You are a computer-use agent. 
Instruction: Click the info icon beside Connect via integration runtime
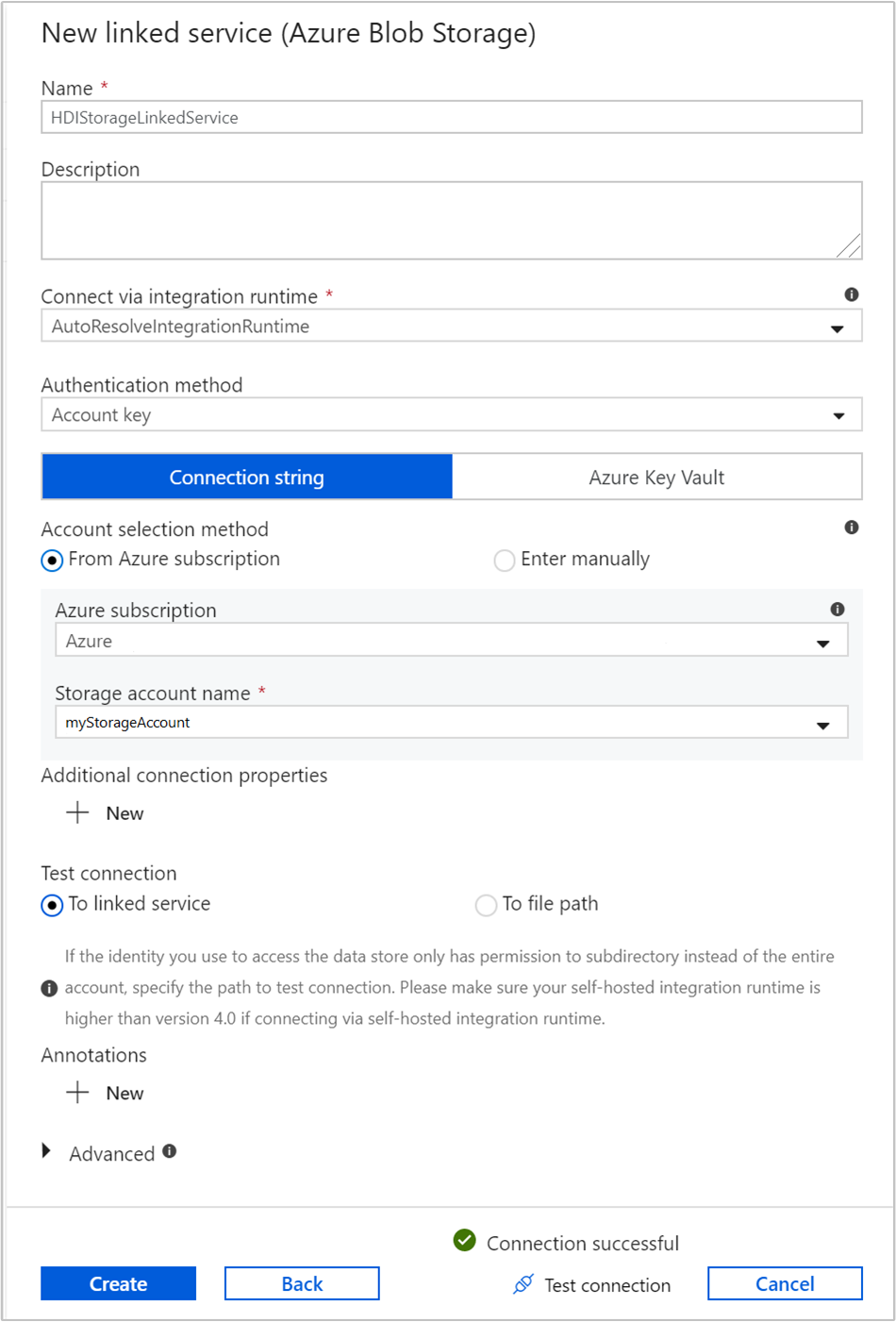(852, 295)
